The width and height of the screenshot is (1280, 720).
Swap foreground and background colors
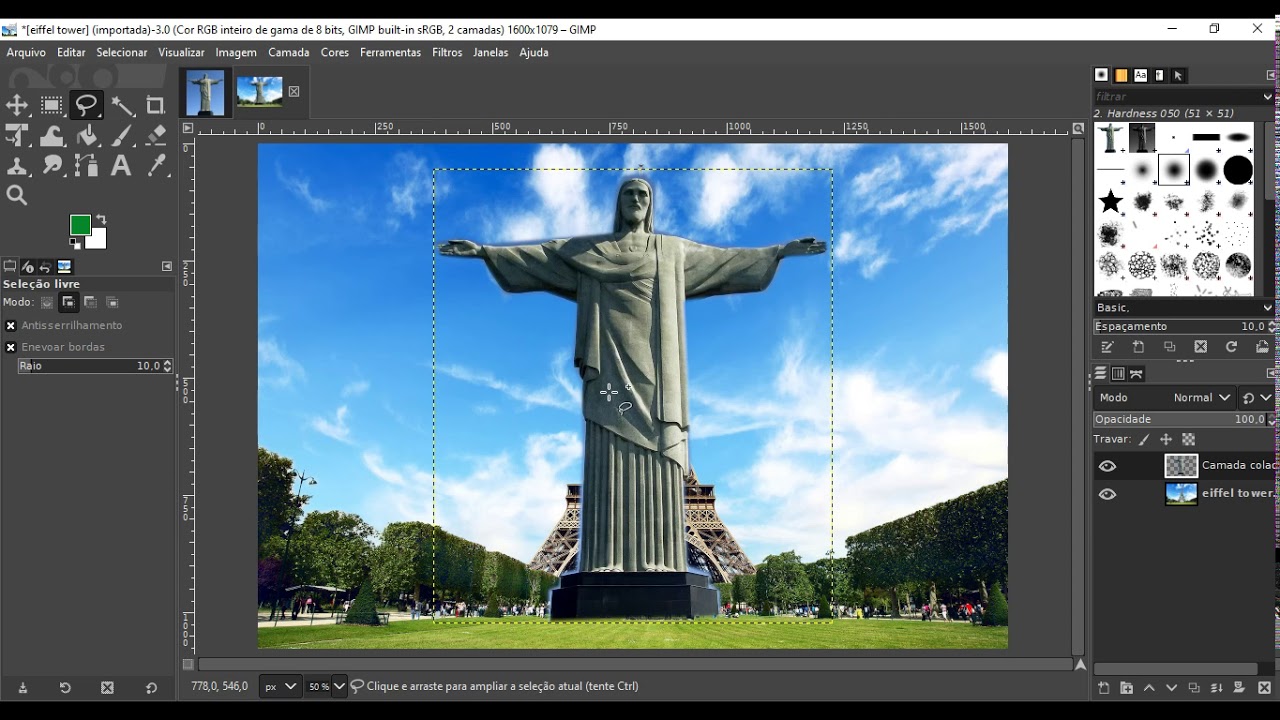point(101,220)
